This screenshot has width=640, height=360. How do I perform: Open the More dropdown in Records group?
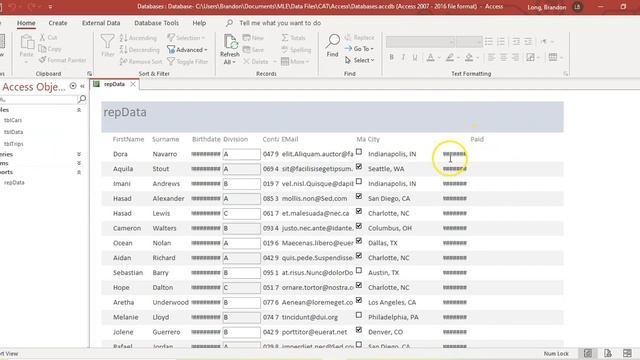point(295,62)
